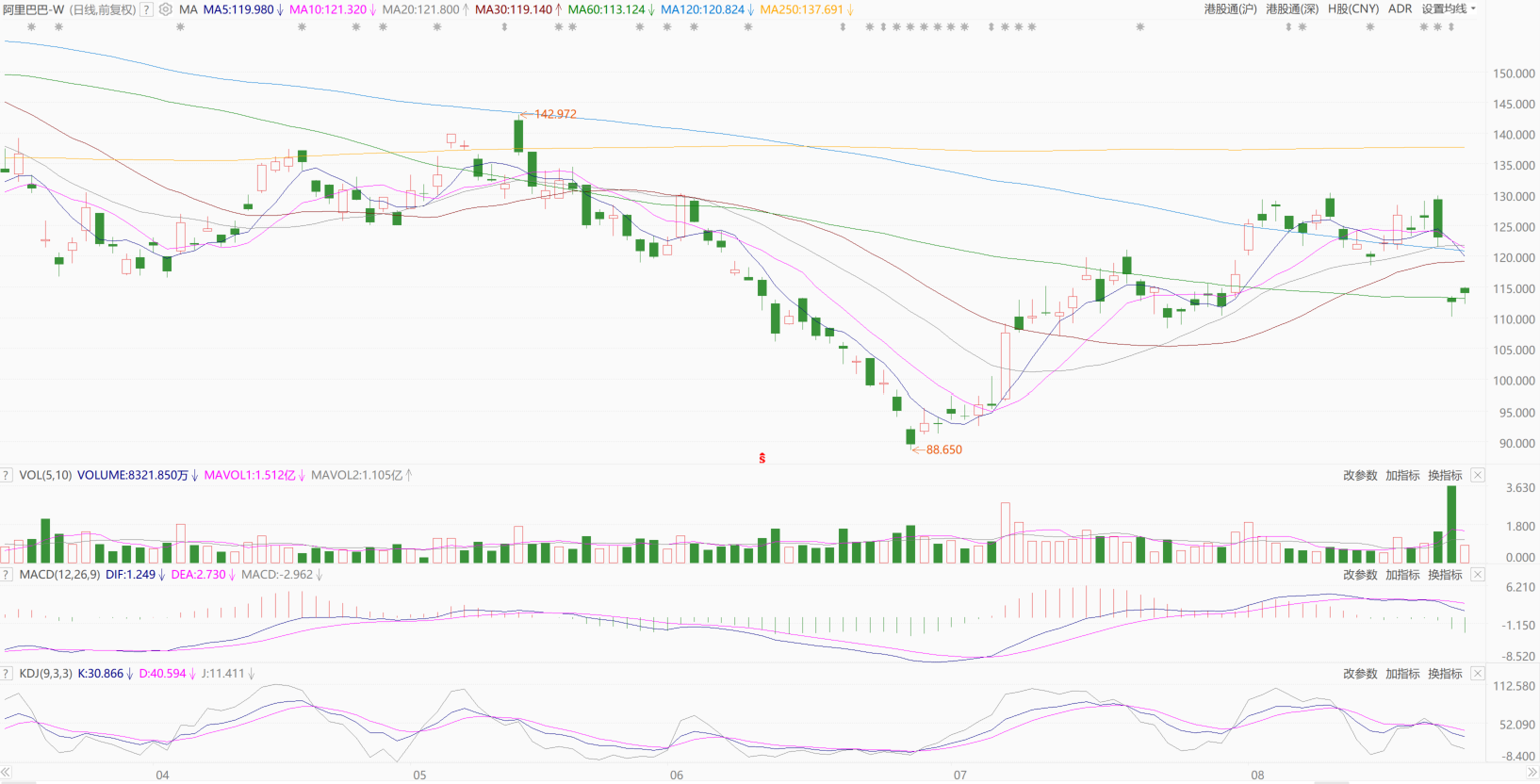Screen dimensions: 1540x784
Task: Click the 88.650 low price annotation
Action: point(944,449)
